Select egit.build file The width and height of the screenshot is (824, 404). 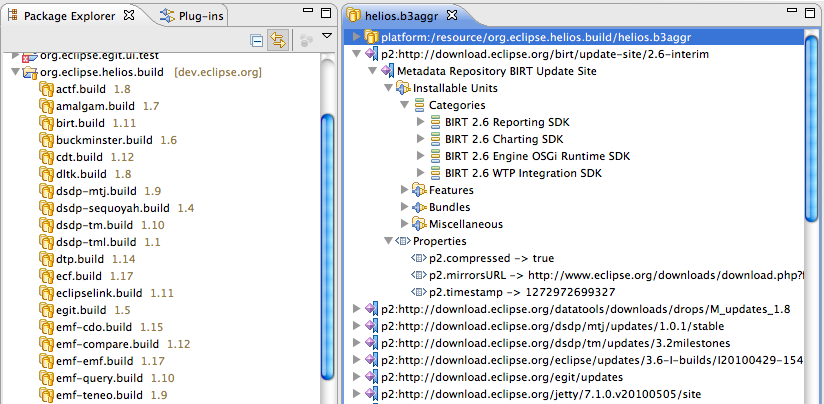coord(81,310)
